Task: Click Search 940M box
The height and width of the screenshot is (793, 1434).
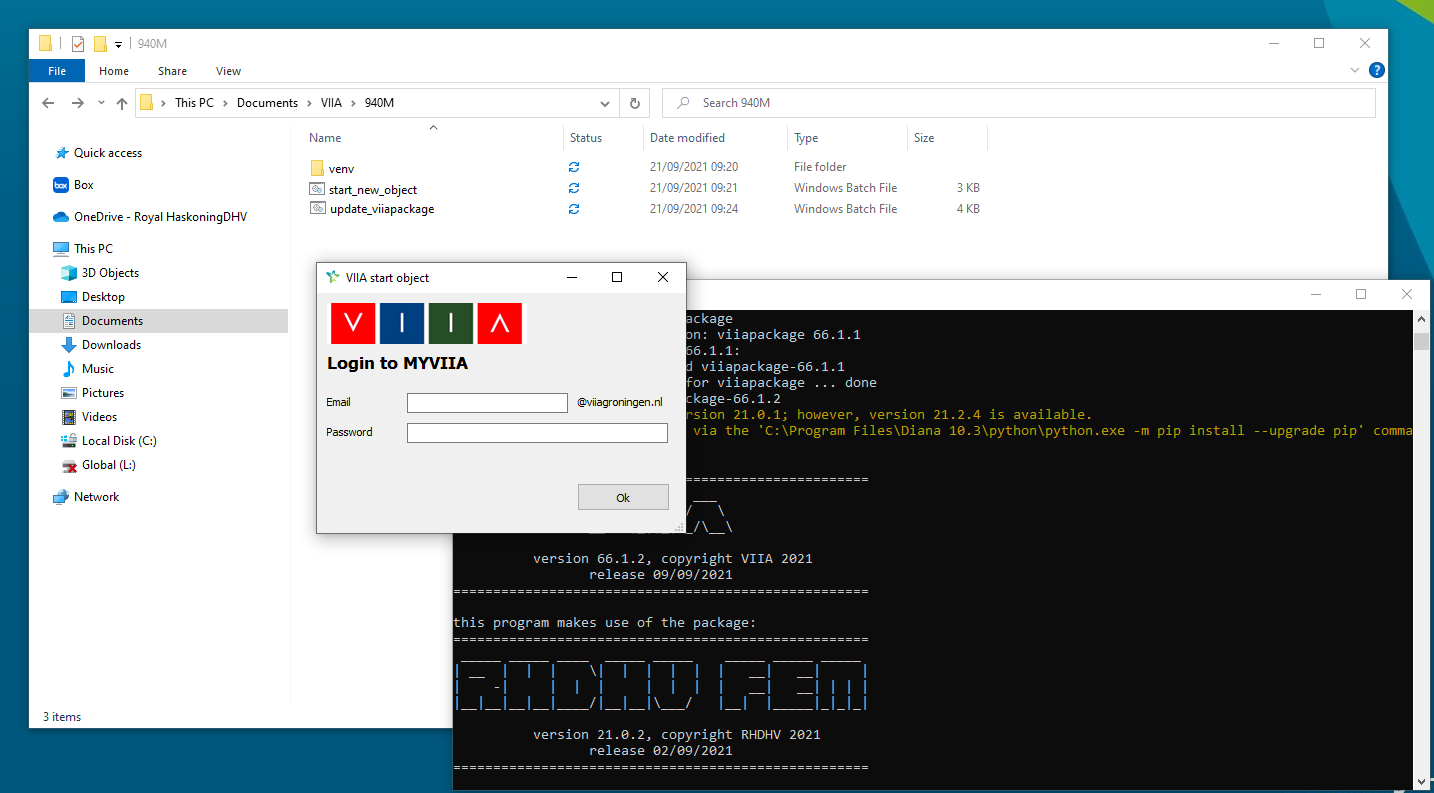Action: 1019,103
